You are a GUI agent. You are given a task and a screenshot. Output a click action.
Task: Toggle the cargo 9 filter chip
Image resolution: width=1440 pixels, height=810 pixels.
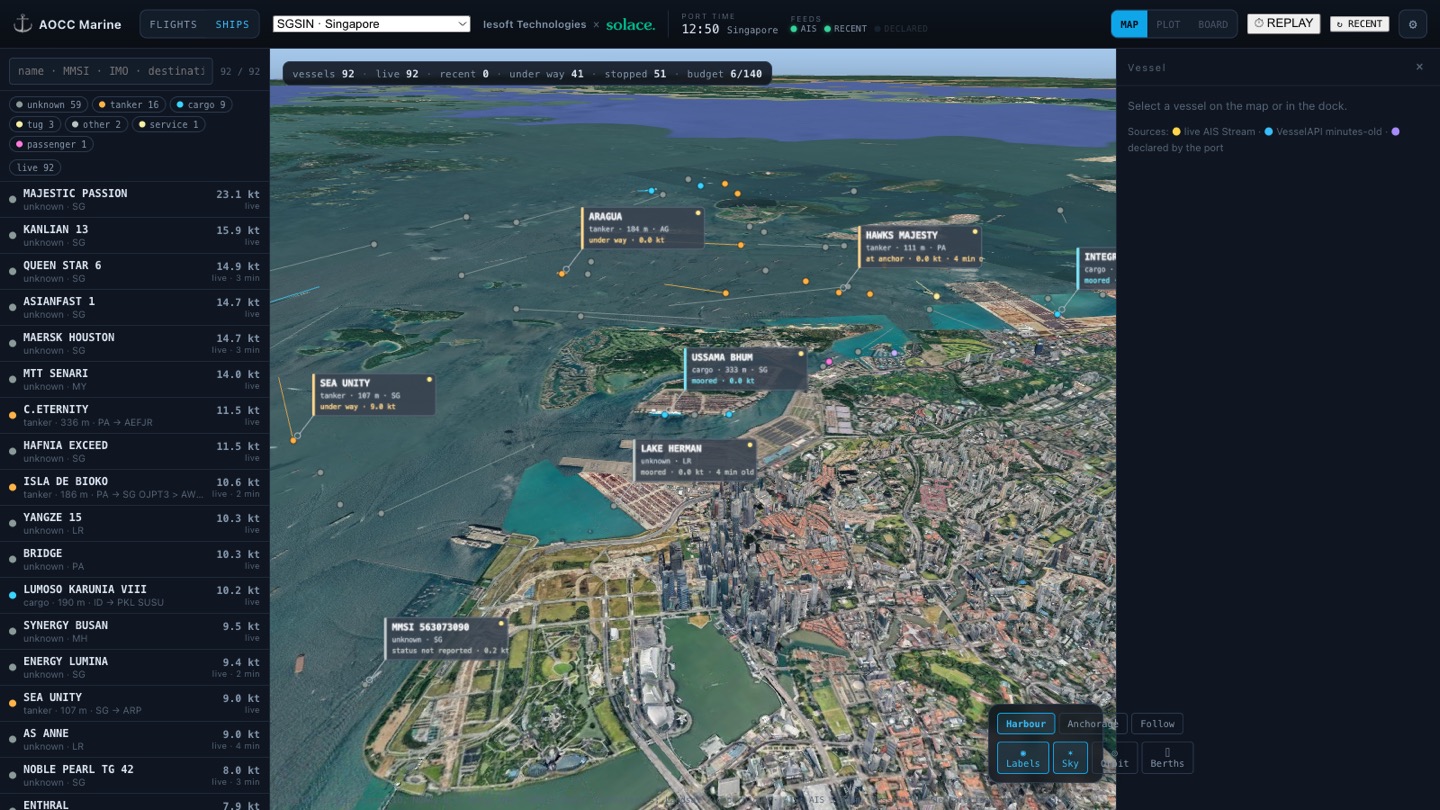tap(201, 104)
